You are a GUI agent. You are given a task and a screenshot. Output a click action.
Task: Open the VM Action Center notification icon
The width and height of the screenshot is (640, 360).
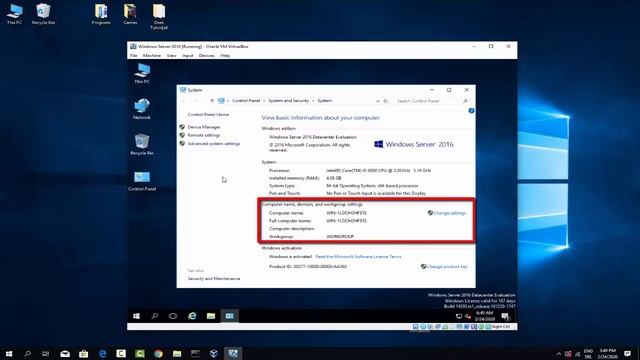505,316
